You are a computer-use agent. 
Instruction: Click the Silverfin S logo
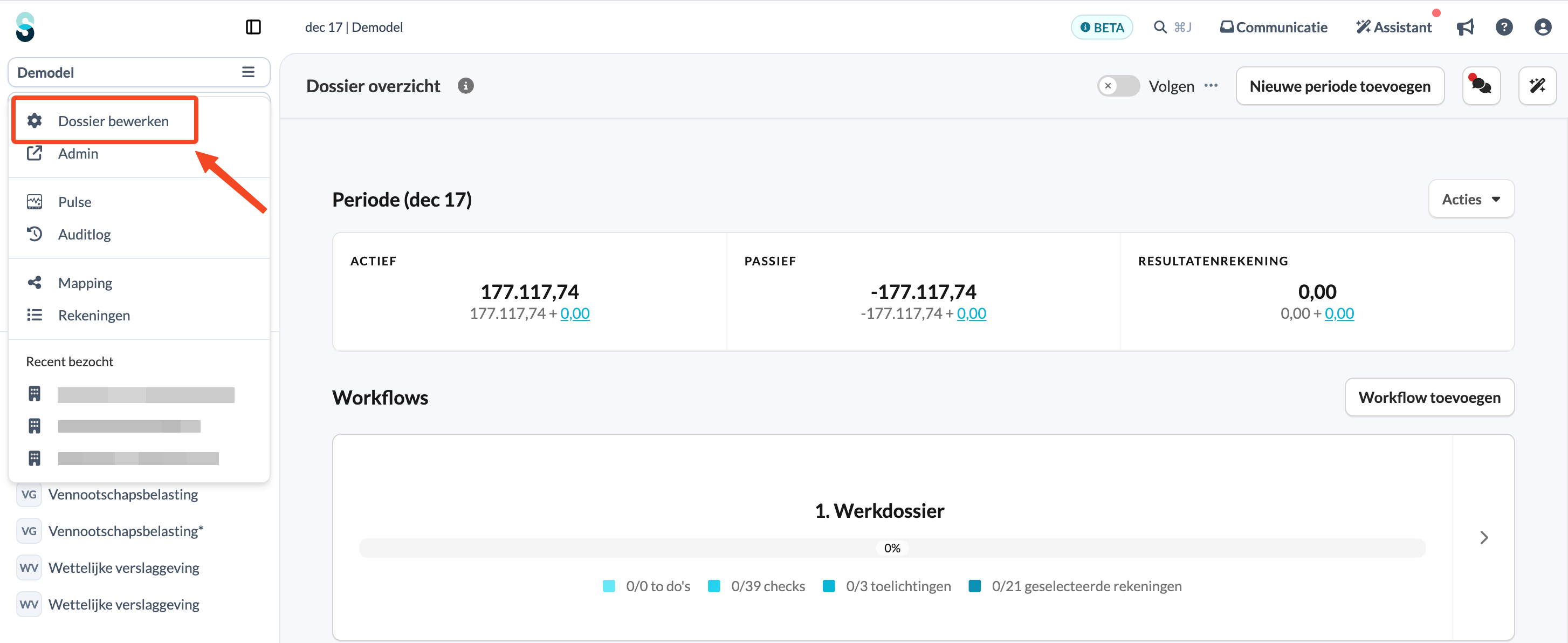click(25, 27)
